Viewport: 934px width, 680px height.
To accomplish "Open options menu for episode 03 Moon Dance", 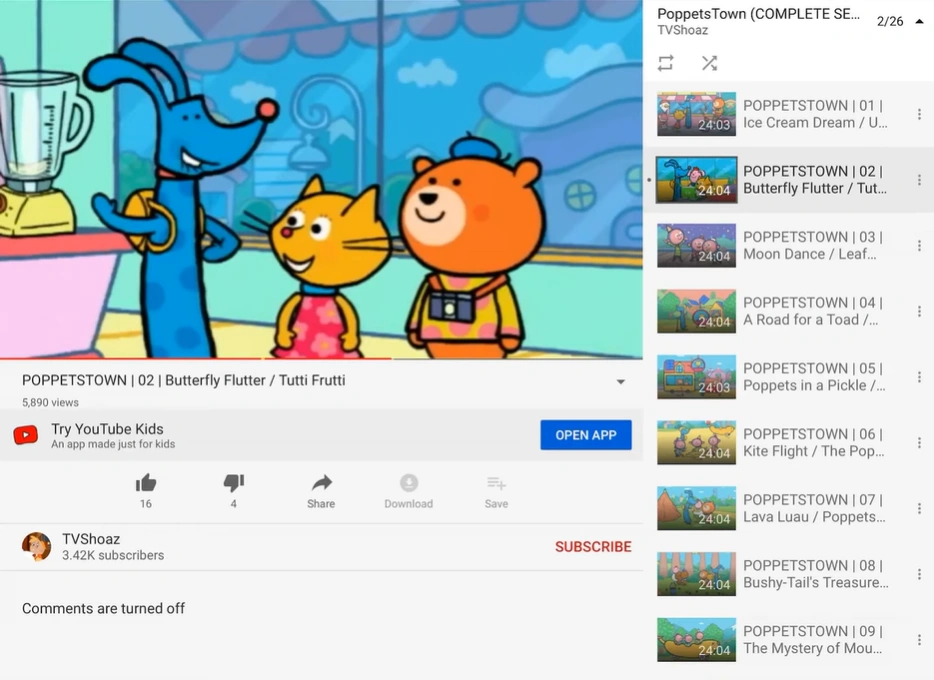I will [x=919, y=245].
